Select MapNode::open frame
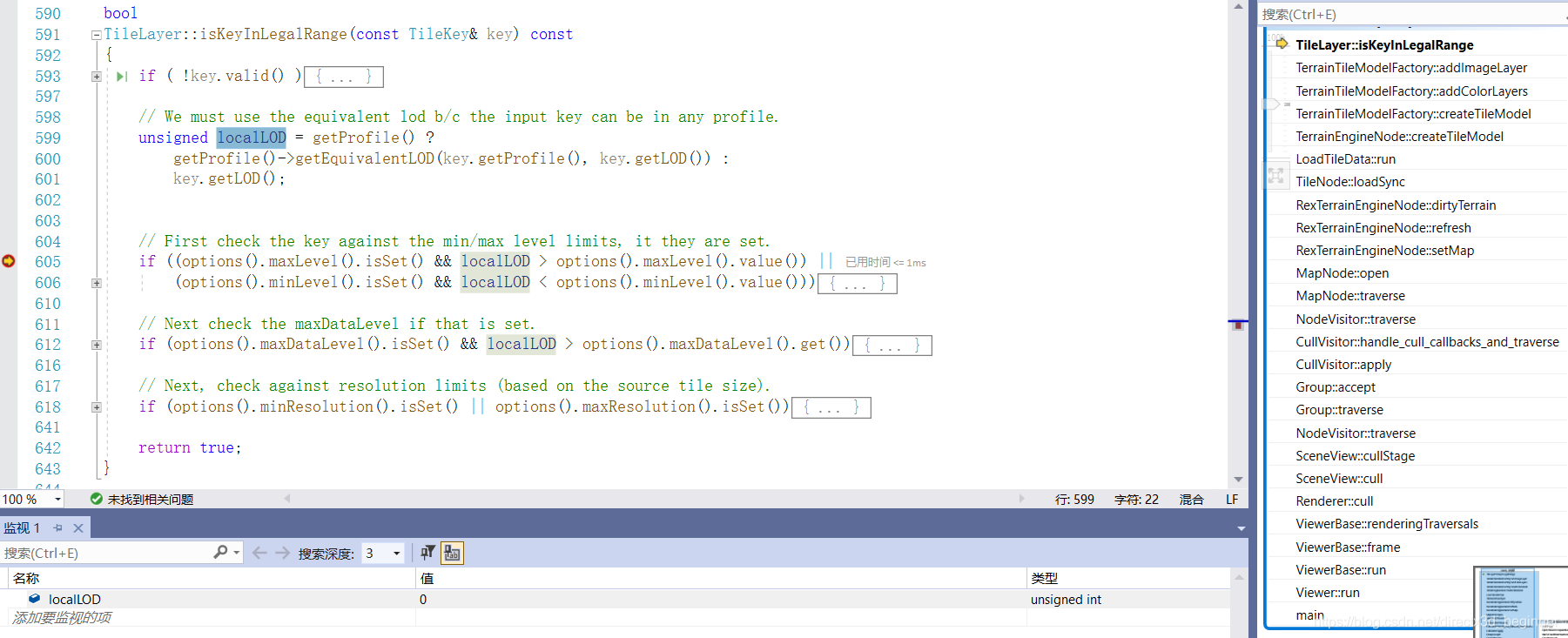Viewport: 1568px width, 638px height. click(1342, 272)
